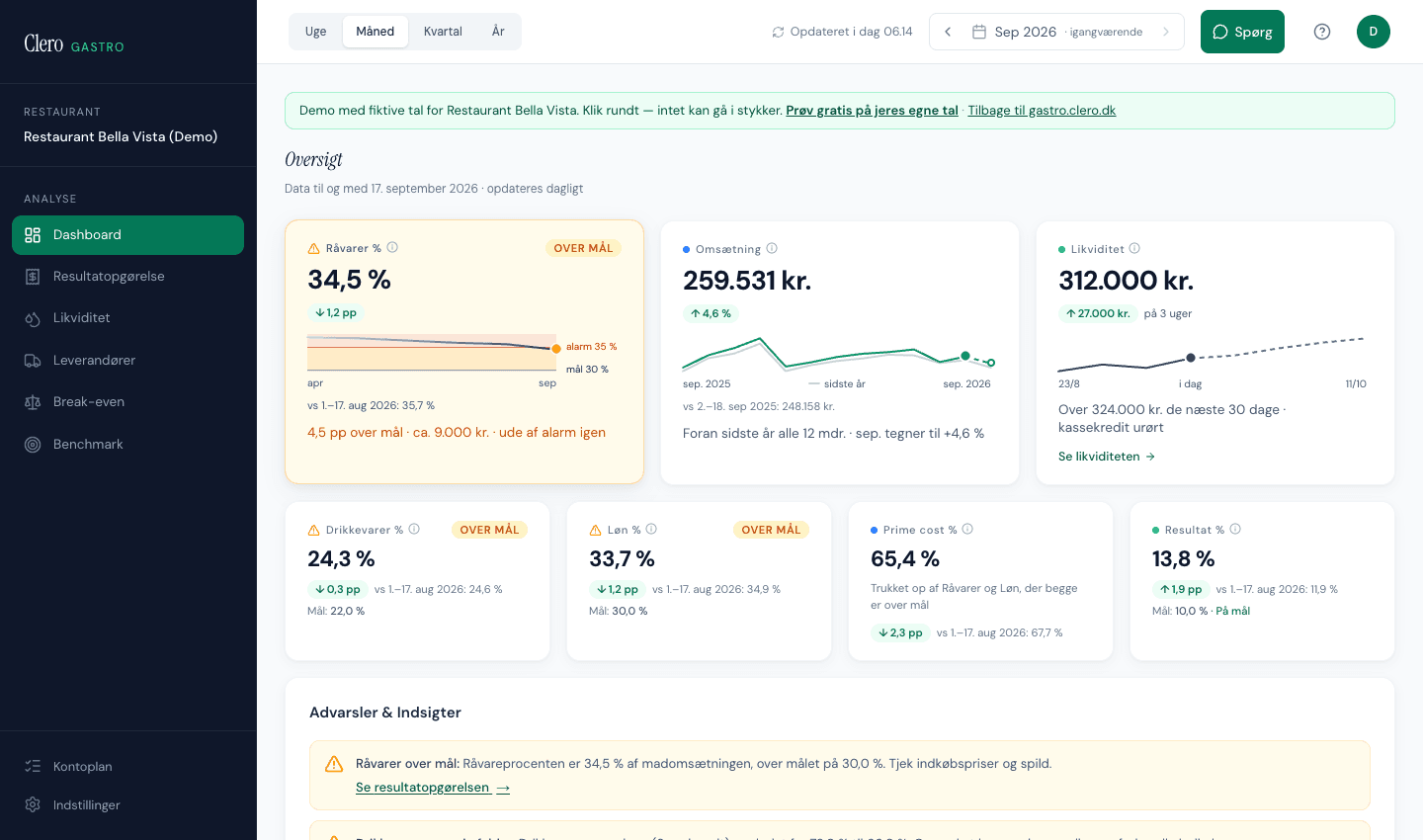The height and width of the screenshot is (840, 1423).
Task: Click the info icon beside Omsætning
Action: tap(772, 248)
